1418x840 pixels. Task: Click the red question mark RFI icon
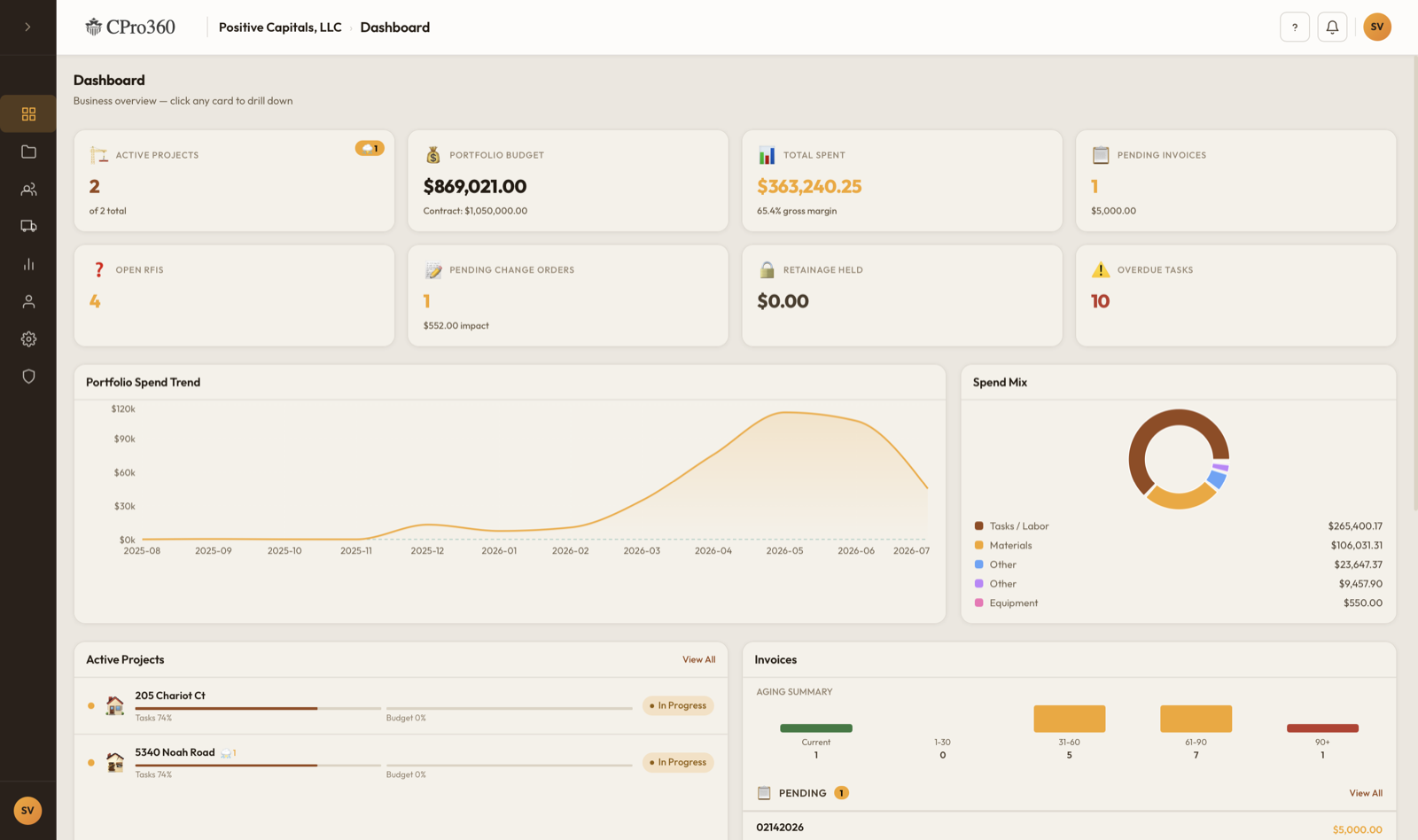coord(98,269)
